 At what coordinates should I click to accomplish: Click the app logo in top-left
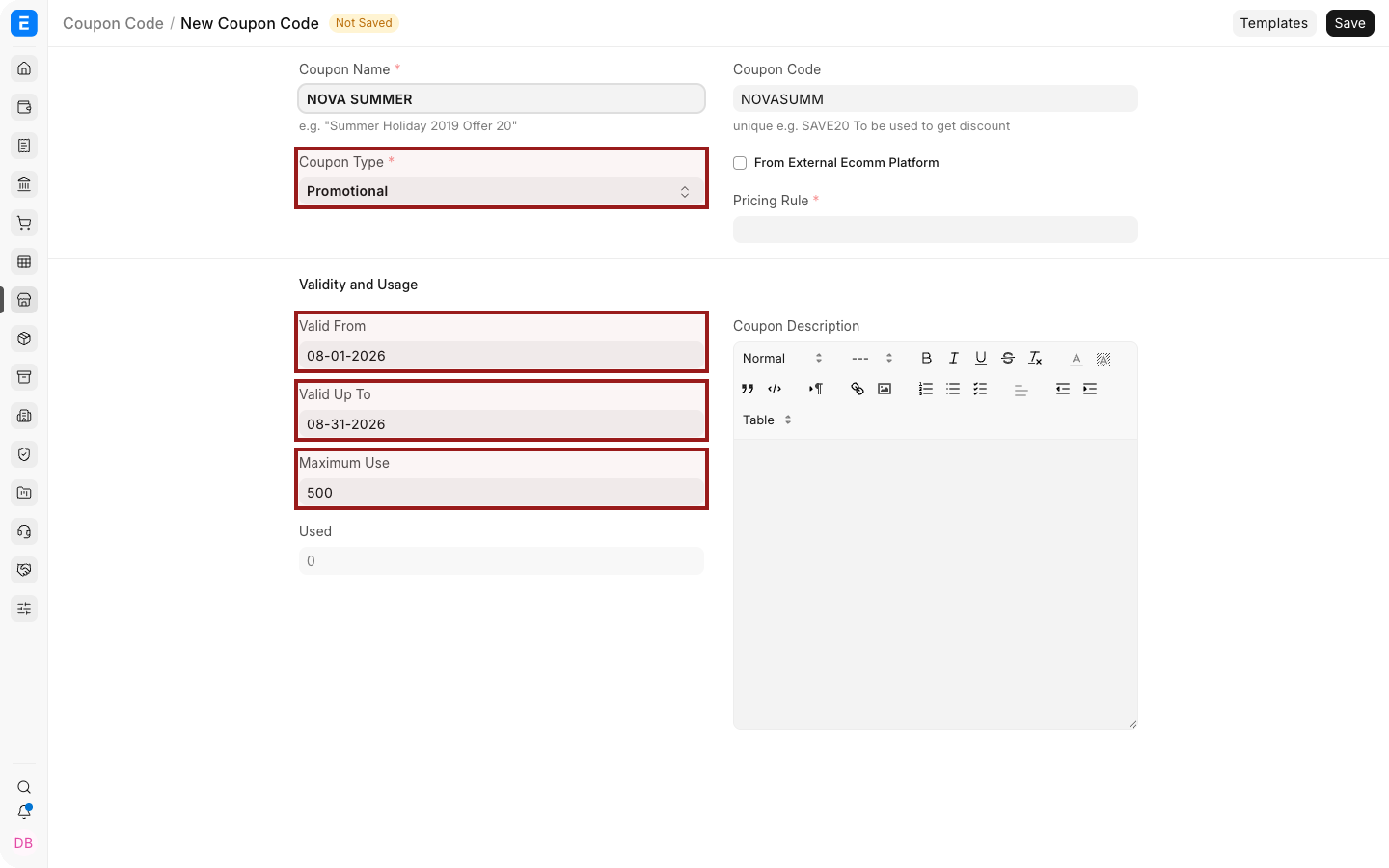click(x=24, y=23)
